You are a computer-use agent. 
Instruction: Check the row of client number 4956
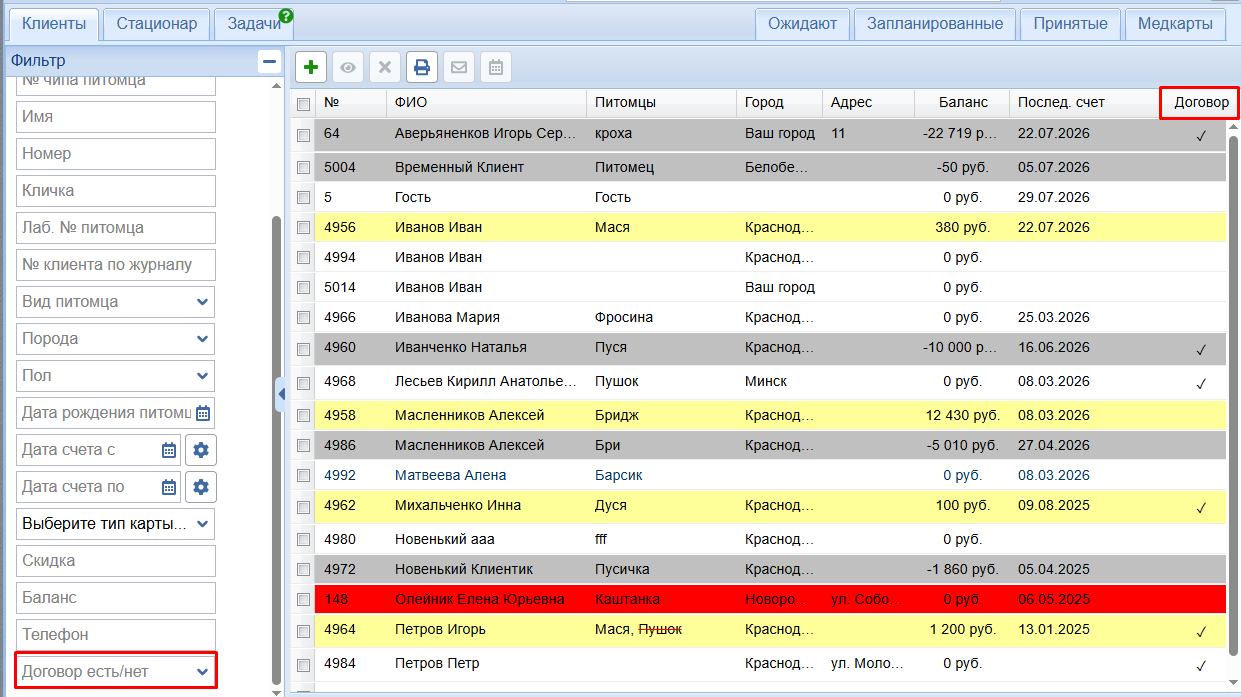click(x=304, y=228)
